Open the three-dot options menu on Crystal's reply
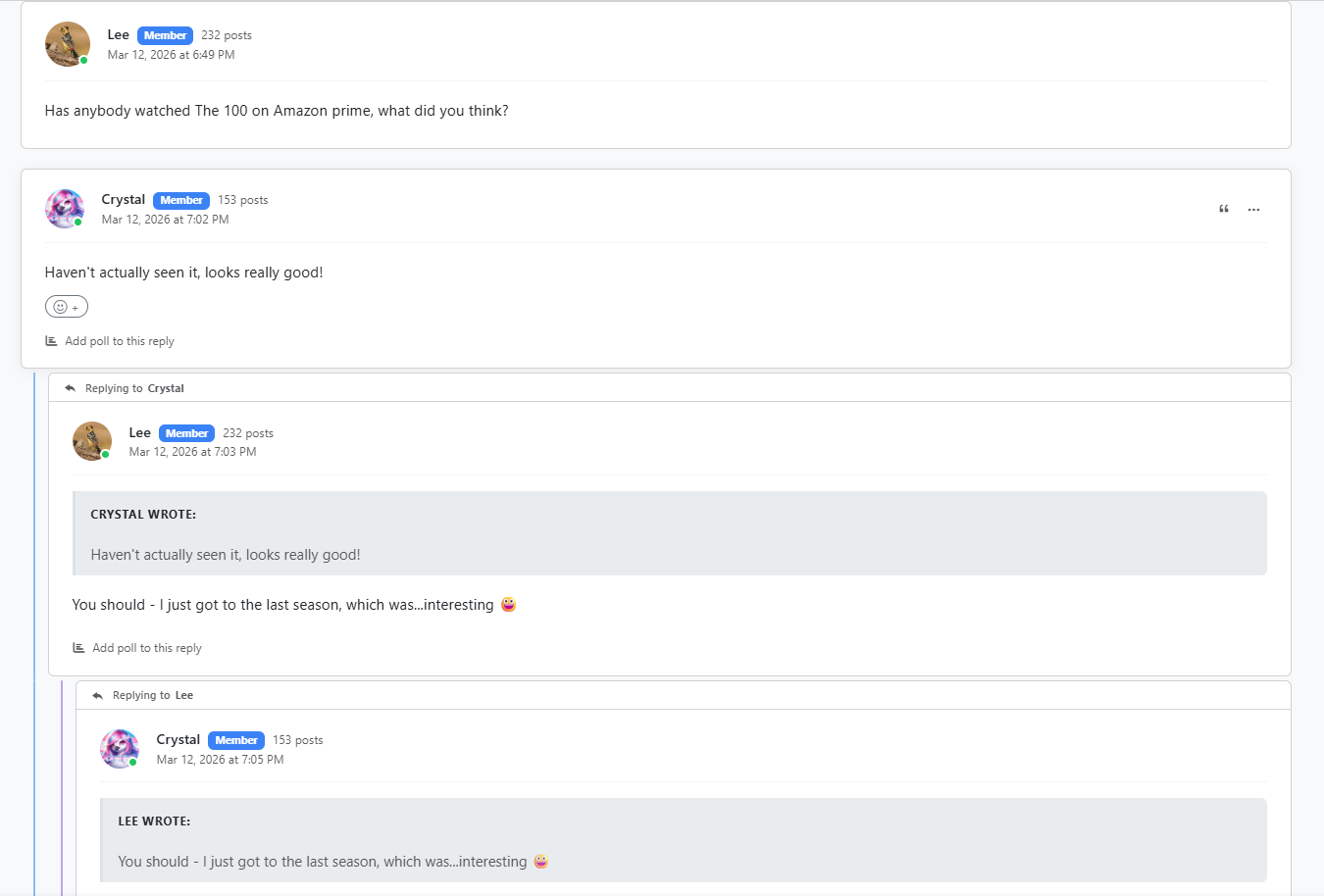The width and height of the screenshot is (1324, 896). tap(1253, 210)
